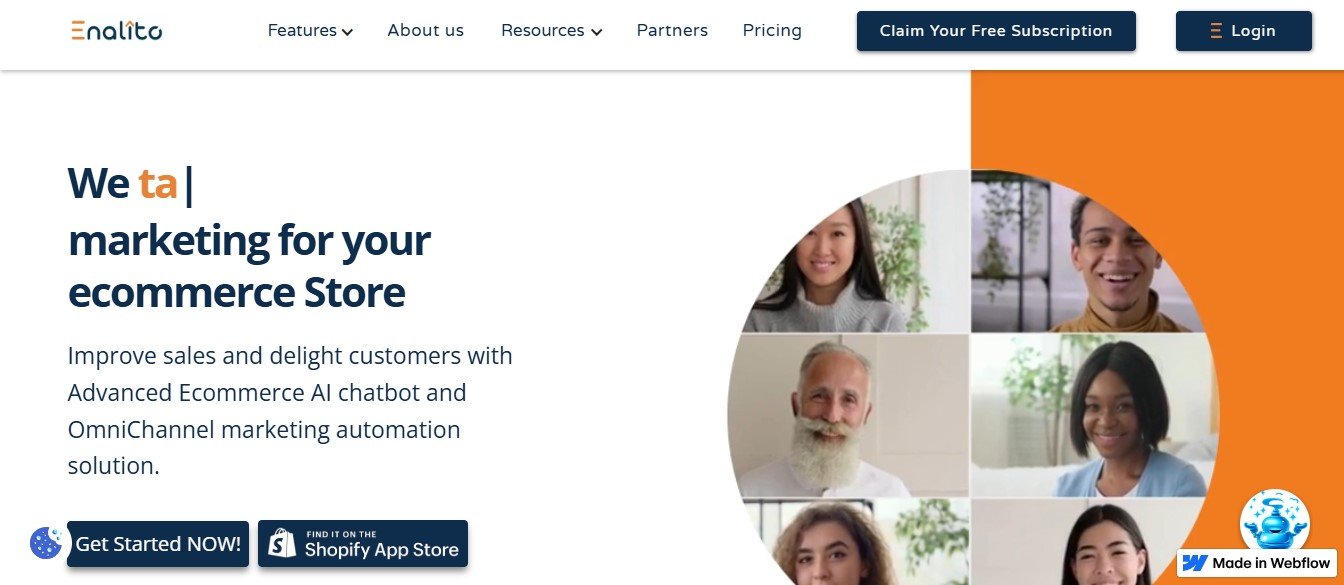1344x585 pixels.
Task: Open the Shopify App Store listing
Action: coord(363,544)
